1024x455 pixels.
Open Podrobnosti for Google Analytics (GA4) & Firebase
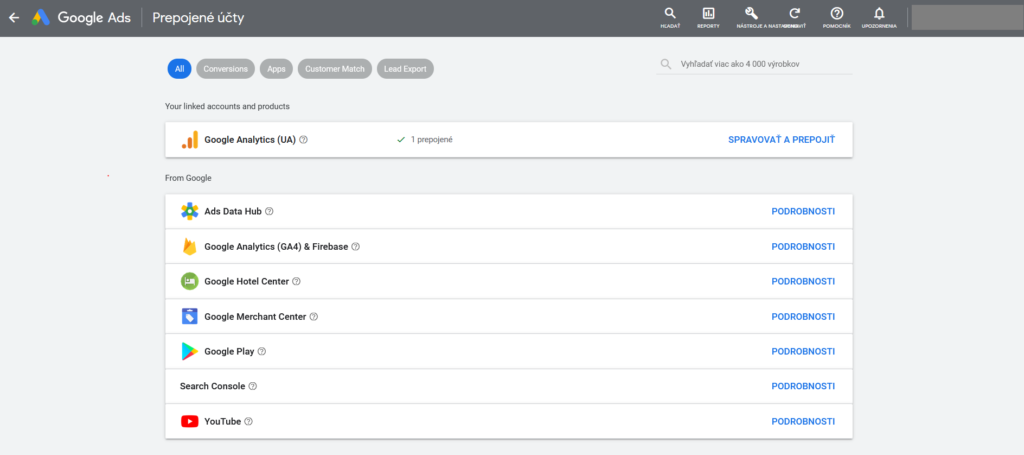tap(803, 247)
